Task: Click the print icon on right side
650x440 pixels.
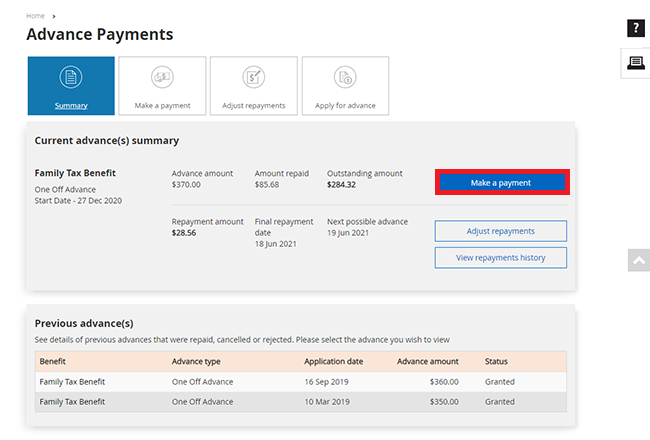Action: tap(636, 63)
